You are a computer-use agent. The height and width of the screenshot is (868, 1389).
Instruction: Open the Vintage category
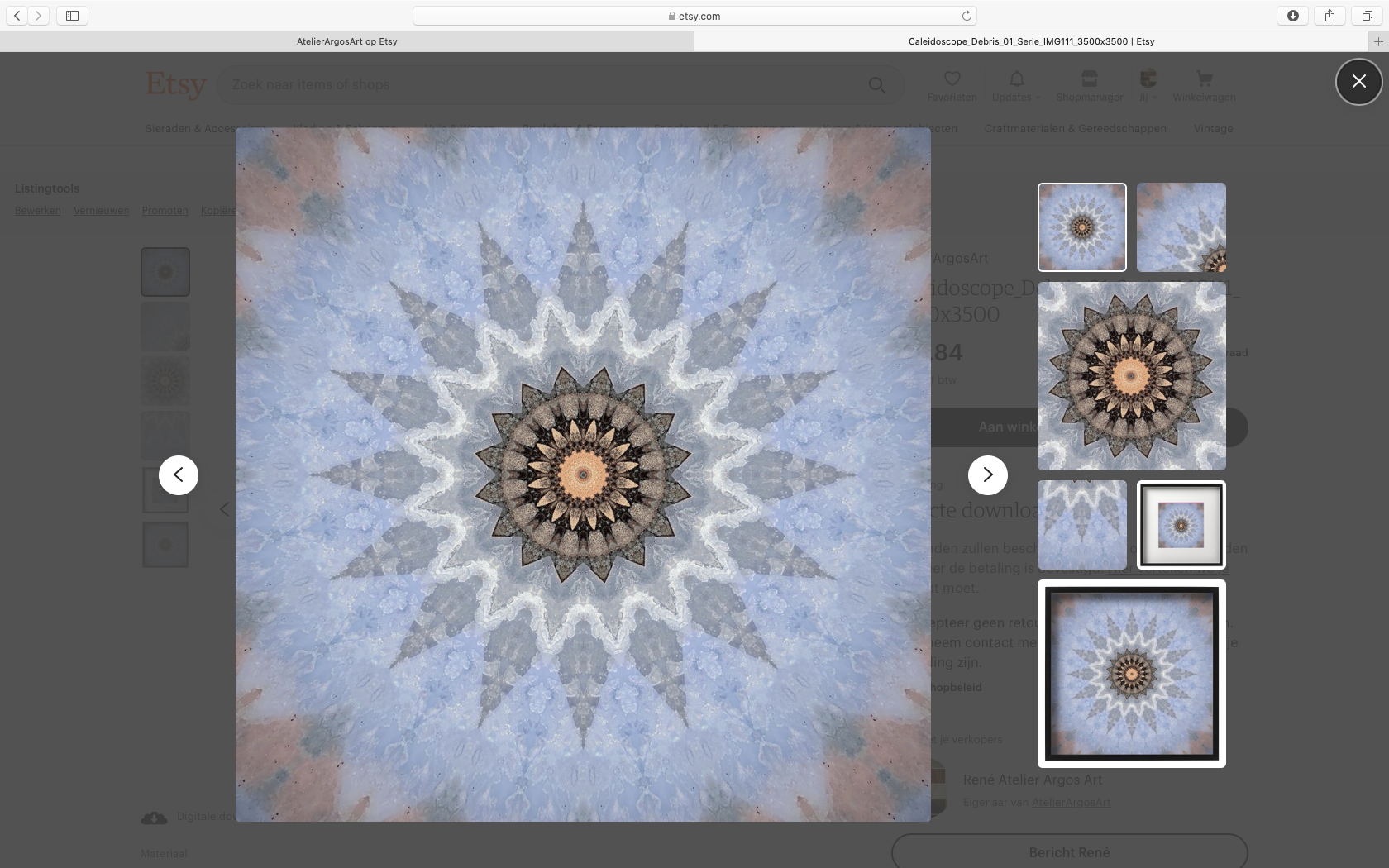pos(1213,128)
